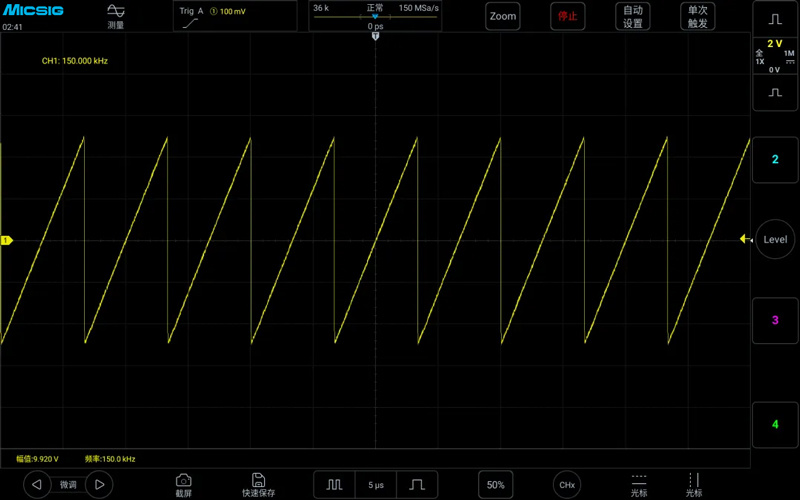
Task: Open the Trig A 100 mV trigger settings
Action: pyautogui.click(x=235, y=16)
